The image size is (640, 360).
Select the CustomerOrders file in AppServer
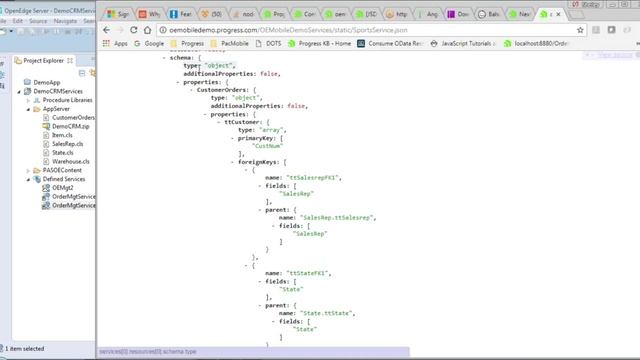click(73, 118)
